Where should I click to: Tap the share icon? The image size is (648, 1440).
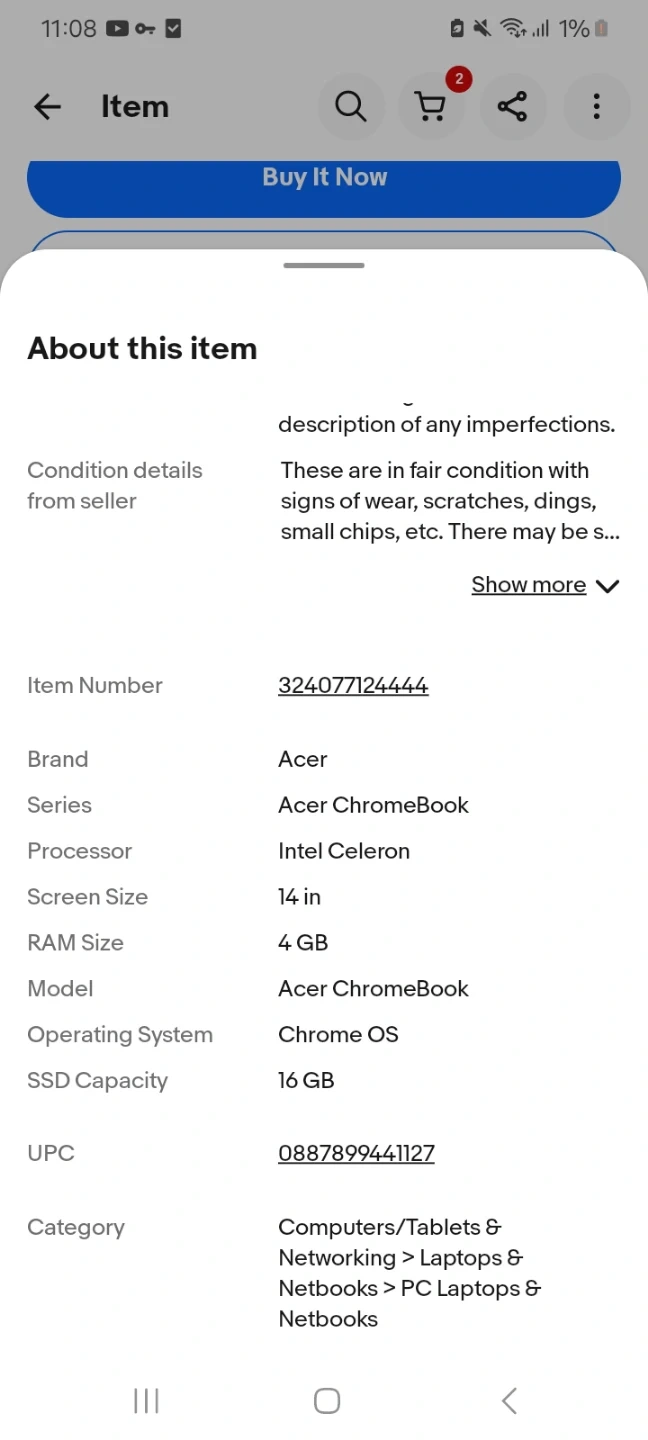click(512, 106)
